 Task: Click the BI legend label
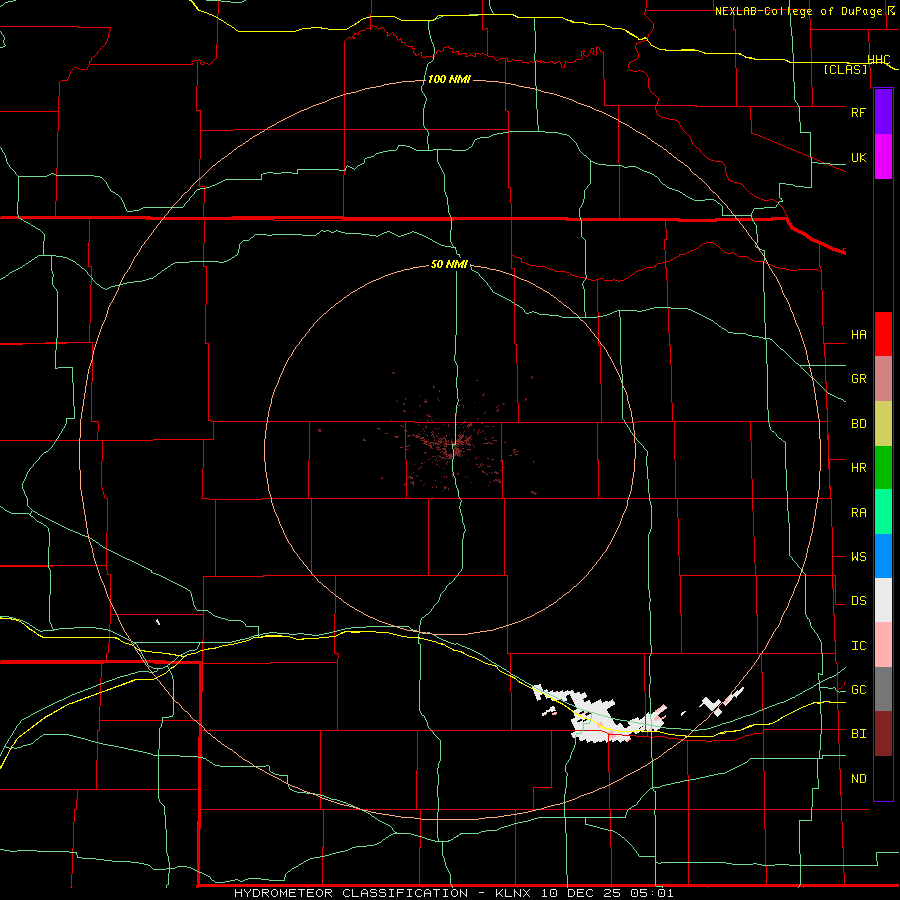coord(858,734)
